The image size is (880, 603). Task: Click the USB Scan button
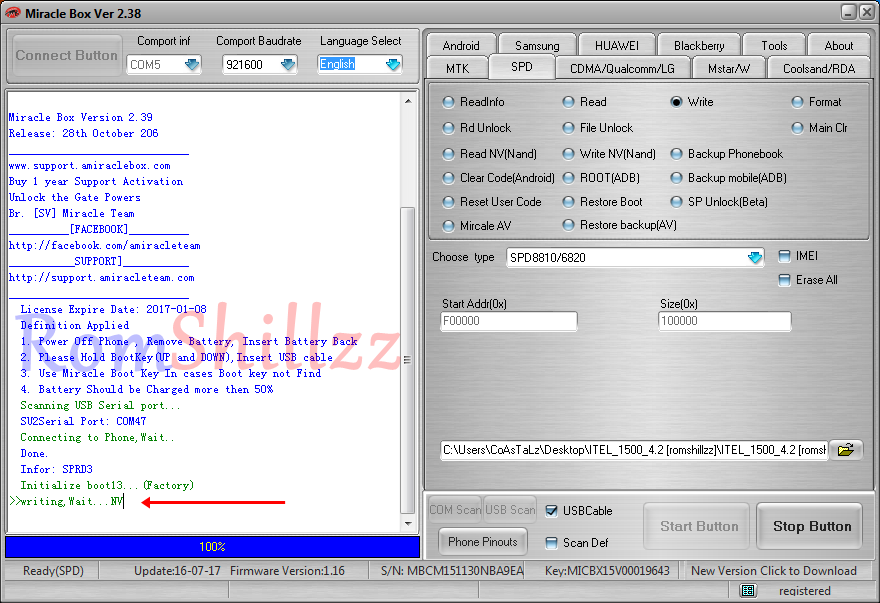tap(510, 509)
